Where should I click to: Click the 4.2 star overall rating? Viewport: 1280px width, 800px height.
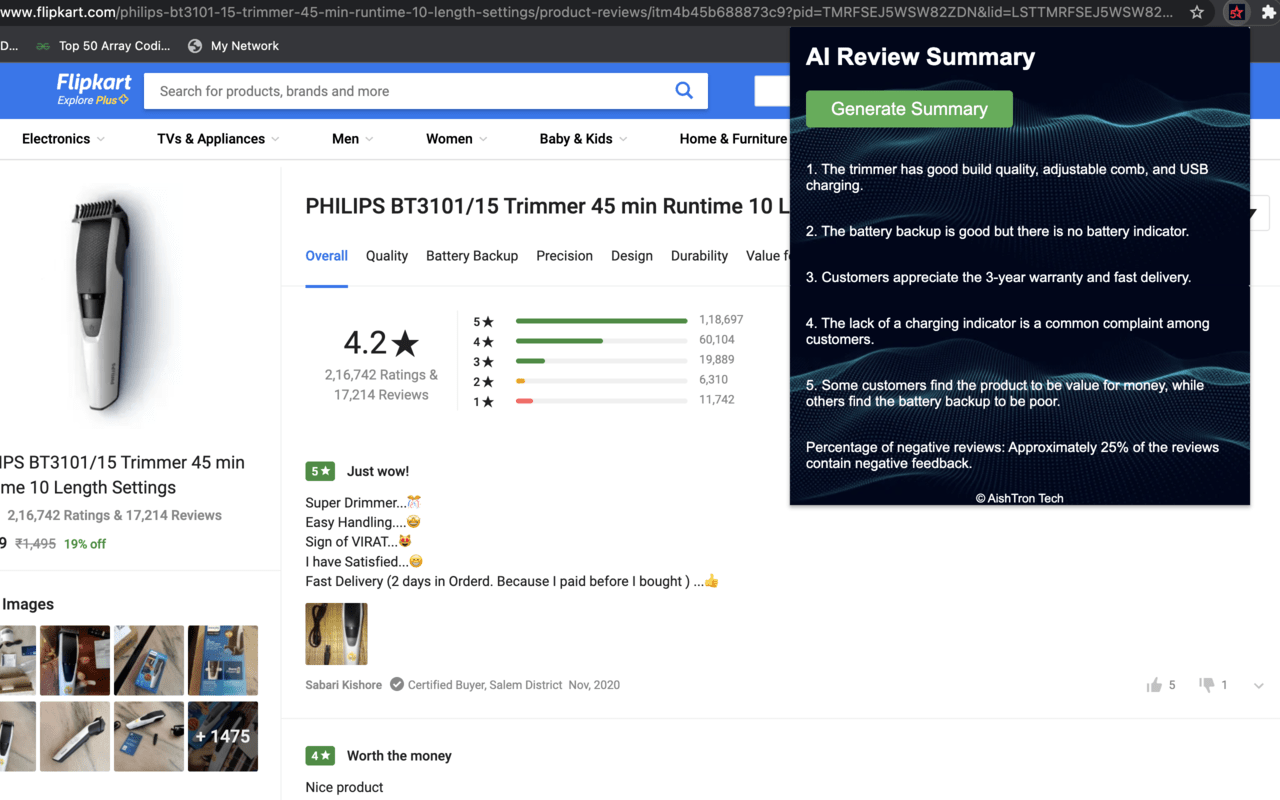tap(381, 343)
